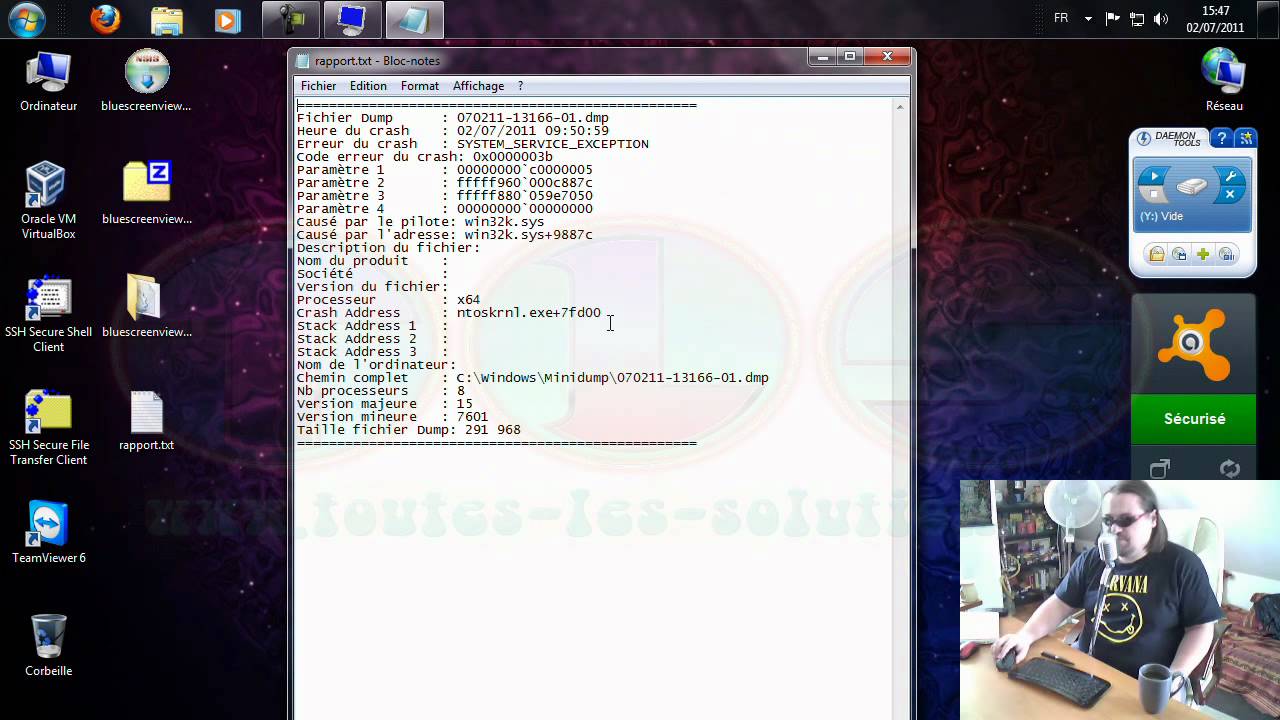
Task: Click avast gadget refresh icon
Action: click(x=1230, y=468)
